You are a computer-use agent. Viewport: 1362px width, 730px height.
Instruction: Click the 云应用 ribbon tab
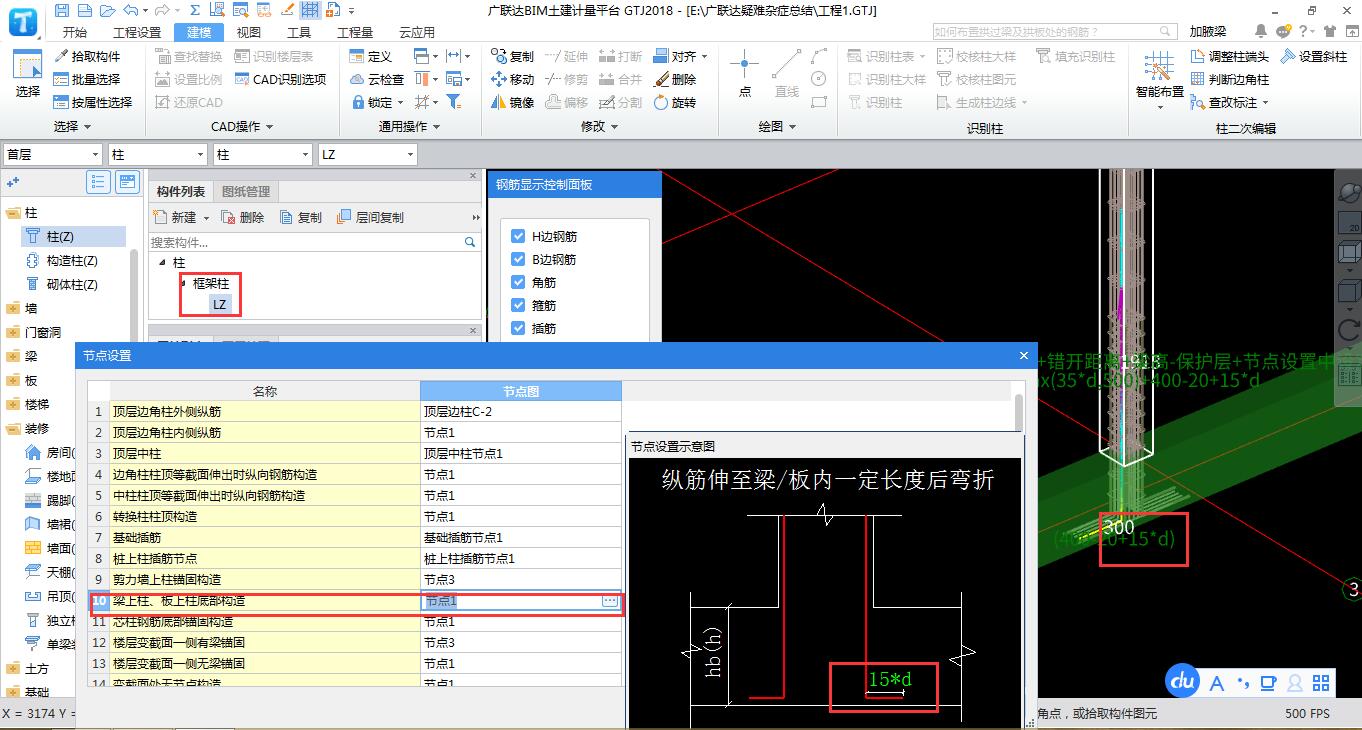pyautogui.click(x=416, y=32)
